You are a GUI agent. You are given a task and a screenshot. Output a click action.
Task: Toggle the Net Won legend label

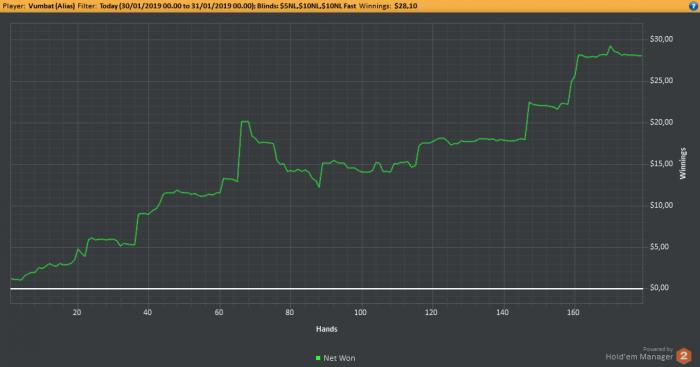(x=339, y=358)
